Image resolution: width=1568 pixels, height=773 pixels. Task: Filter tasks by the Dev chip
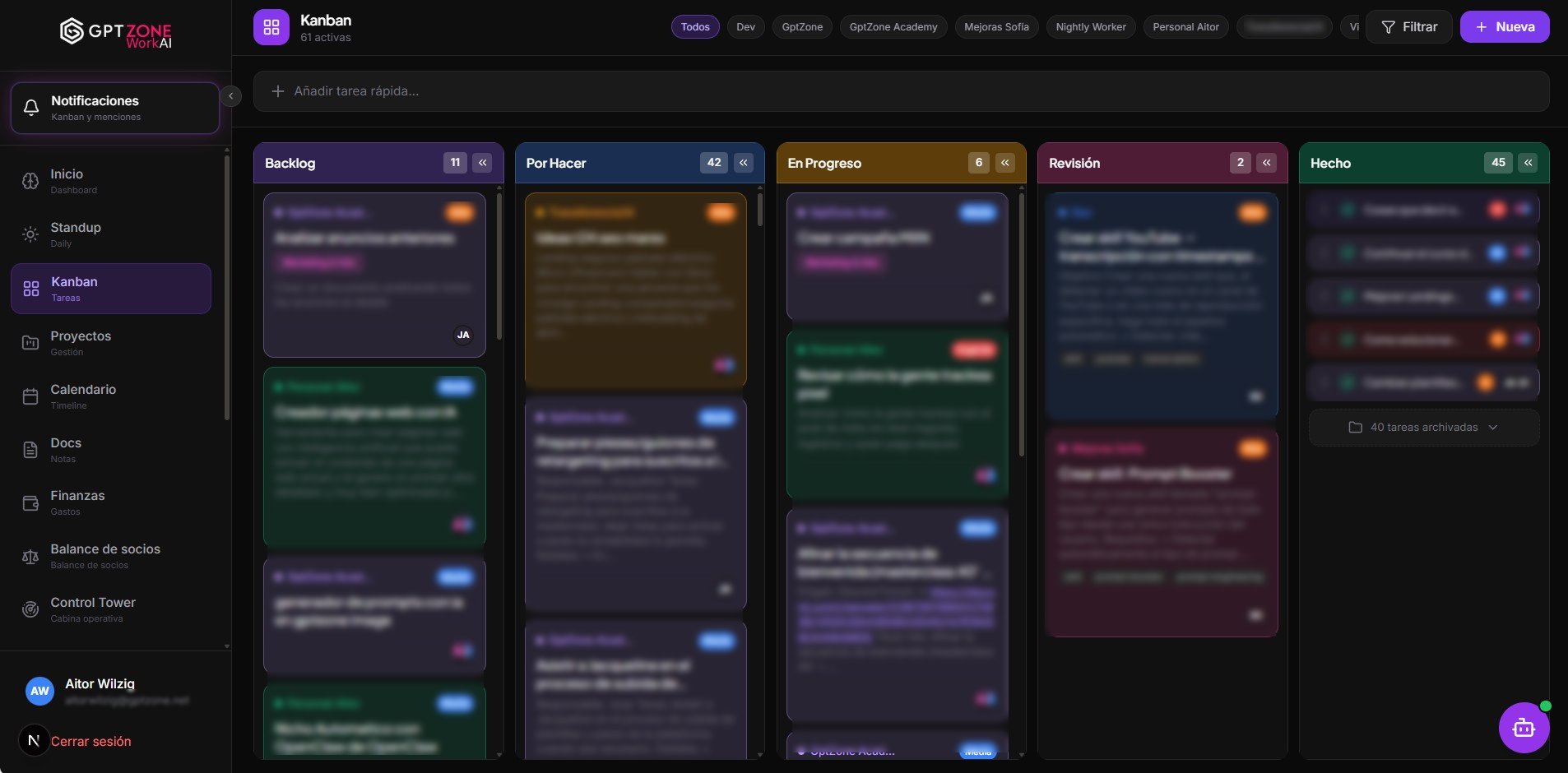click(746, 27)
